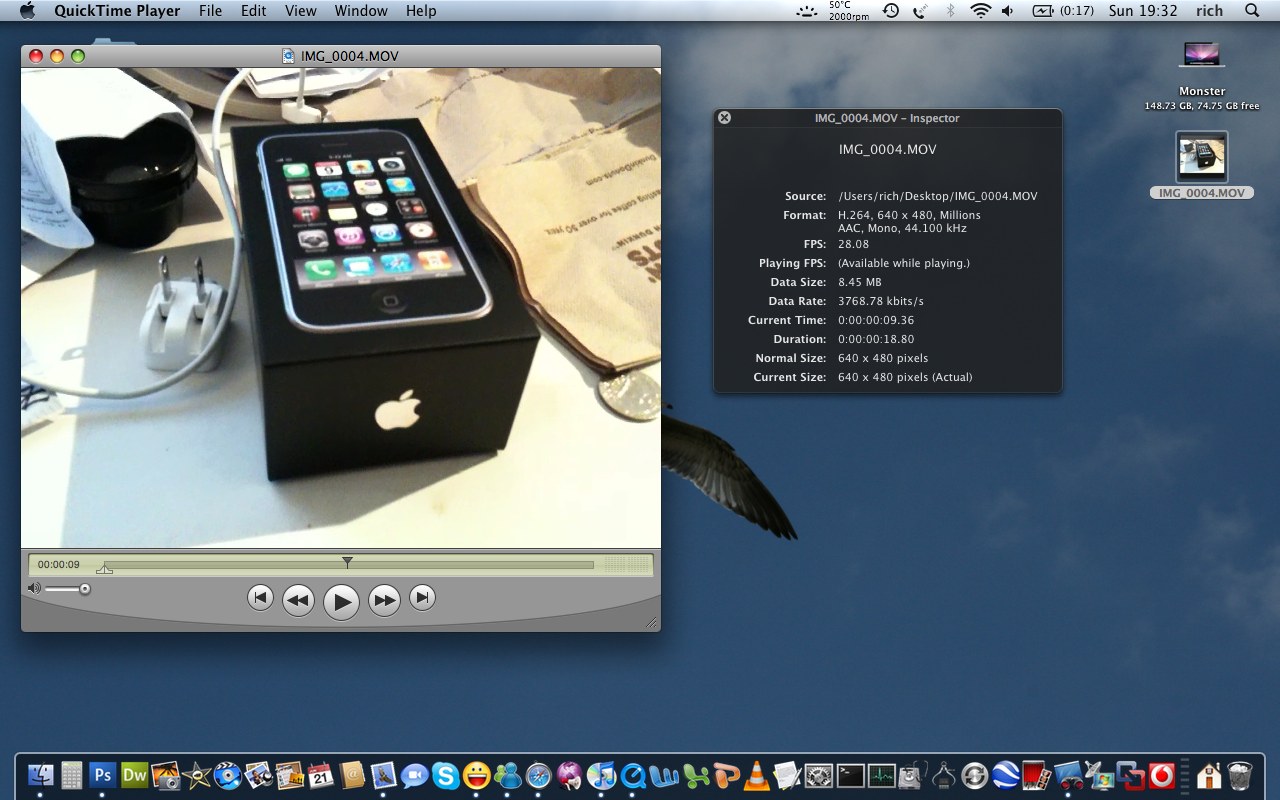This screenshot has height=800, width=1280.
Task: Open Spotlight search magnifier
Action: click(x=1252, y=11)
